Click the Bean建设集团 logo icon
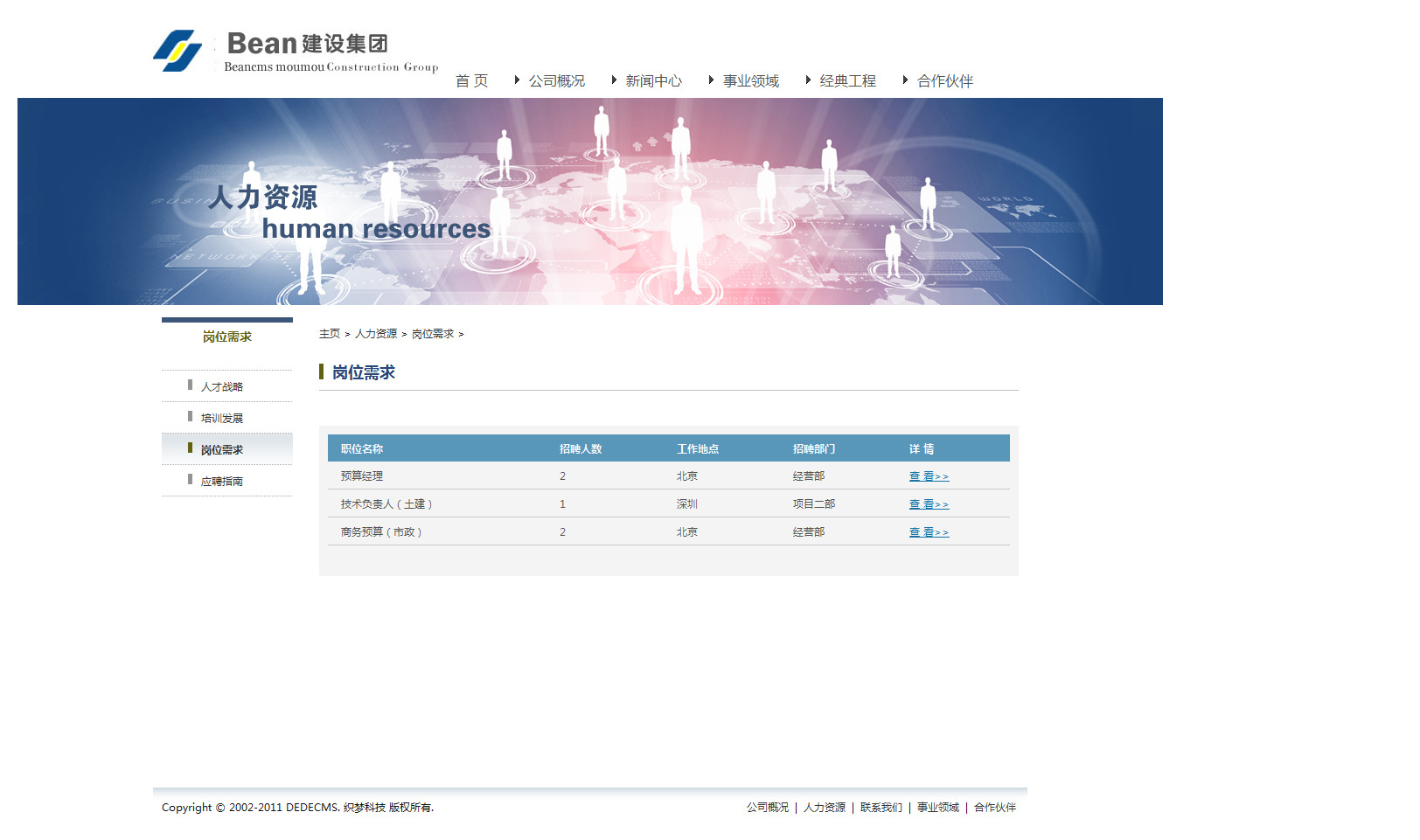This screenshot has width=1420, height=840. click(178, 51)
